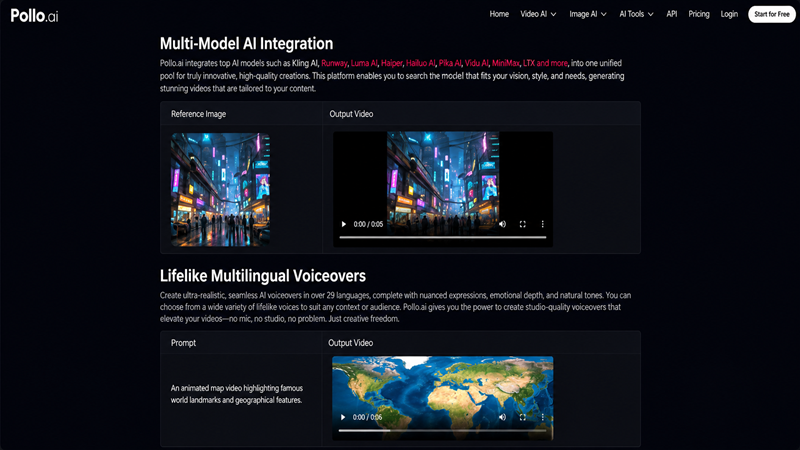The height and width of the screenshot is (450, 800).
Task: Open the Hailuo AI model link
Action: pyautogui.click(x=420, y=63)
